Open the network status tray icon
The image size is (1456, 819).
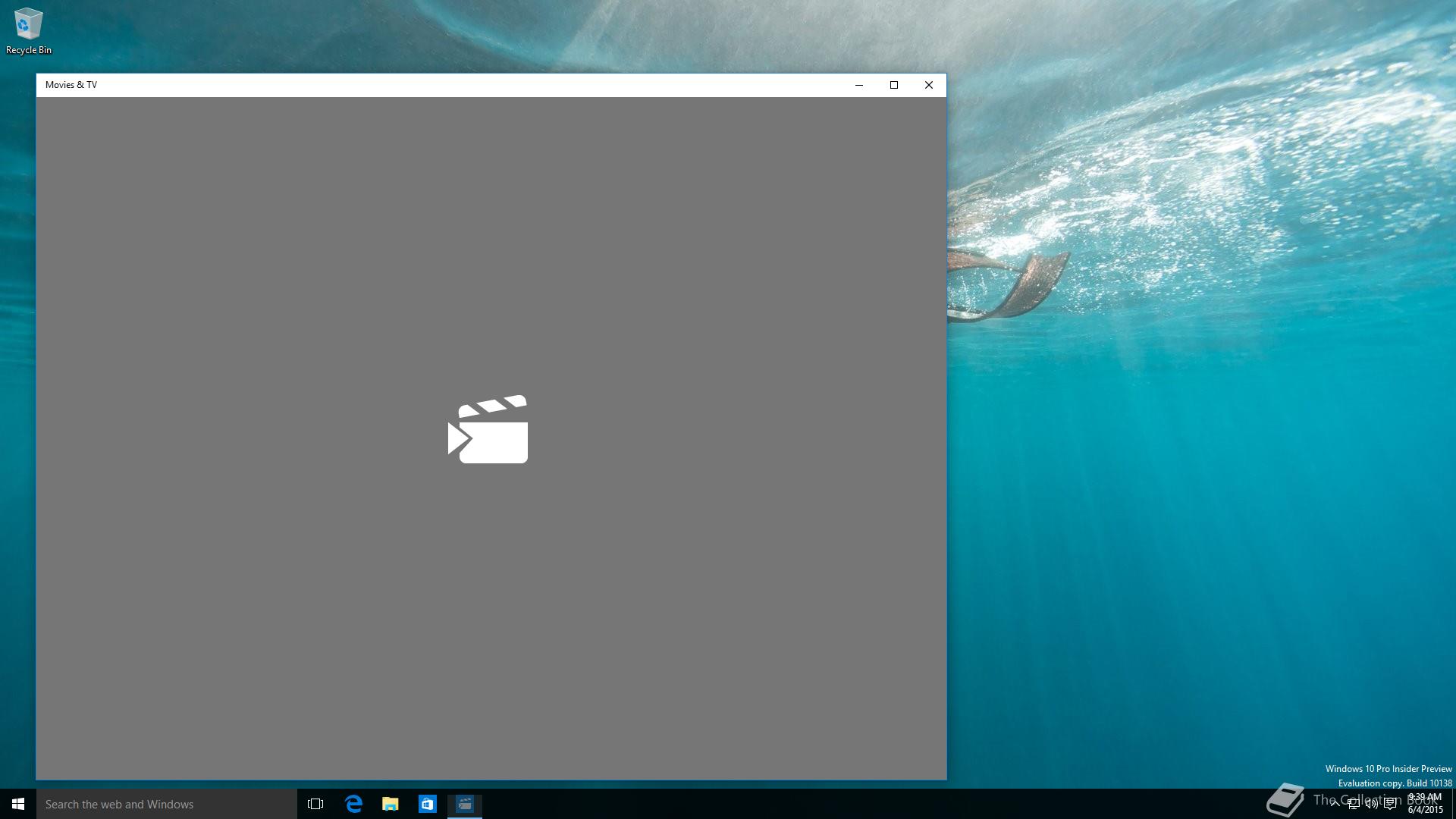point(1353,804)
